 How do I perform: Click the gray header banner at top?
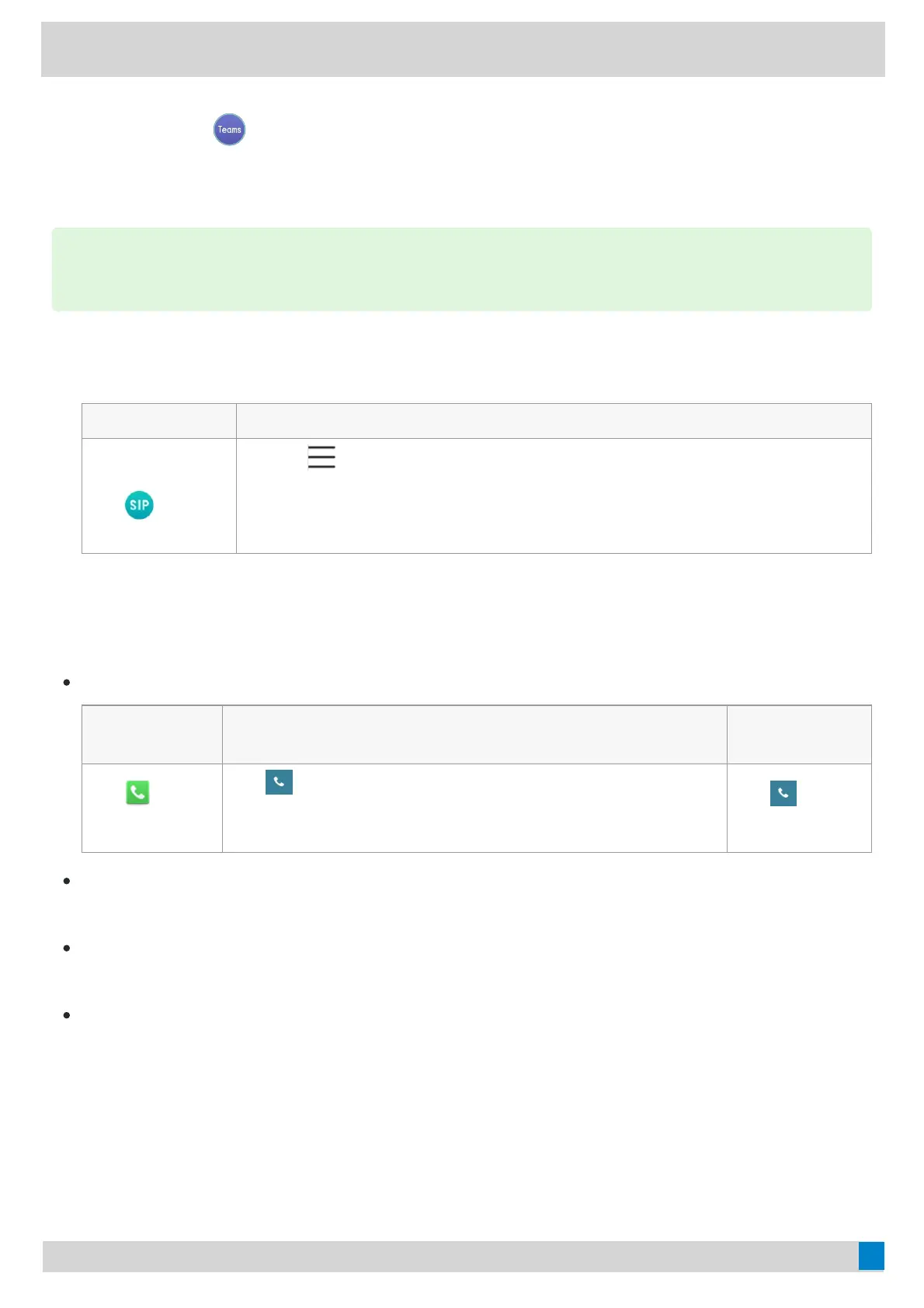463,50
